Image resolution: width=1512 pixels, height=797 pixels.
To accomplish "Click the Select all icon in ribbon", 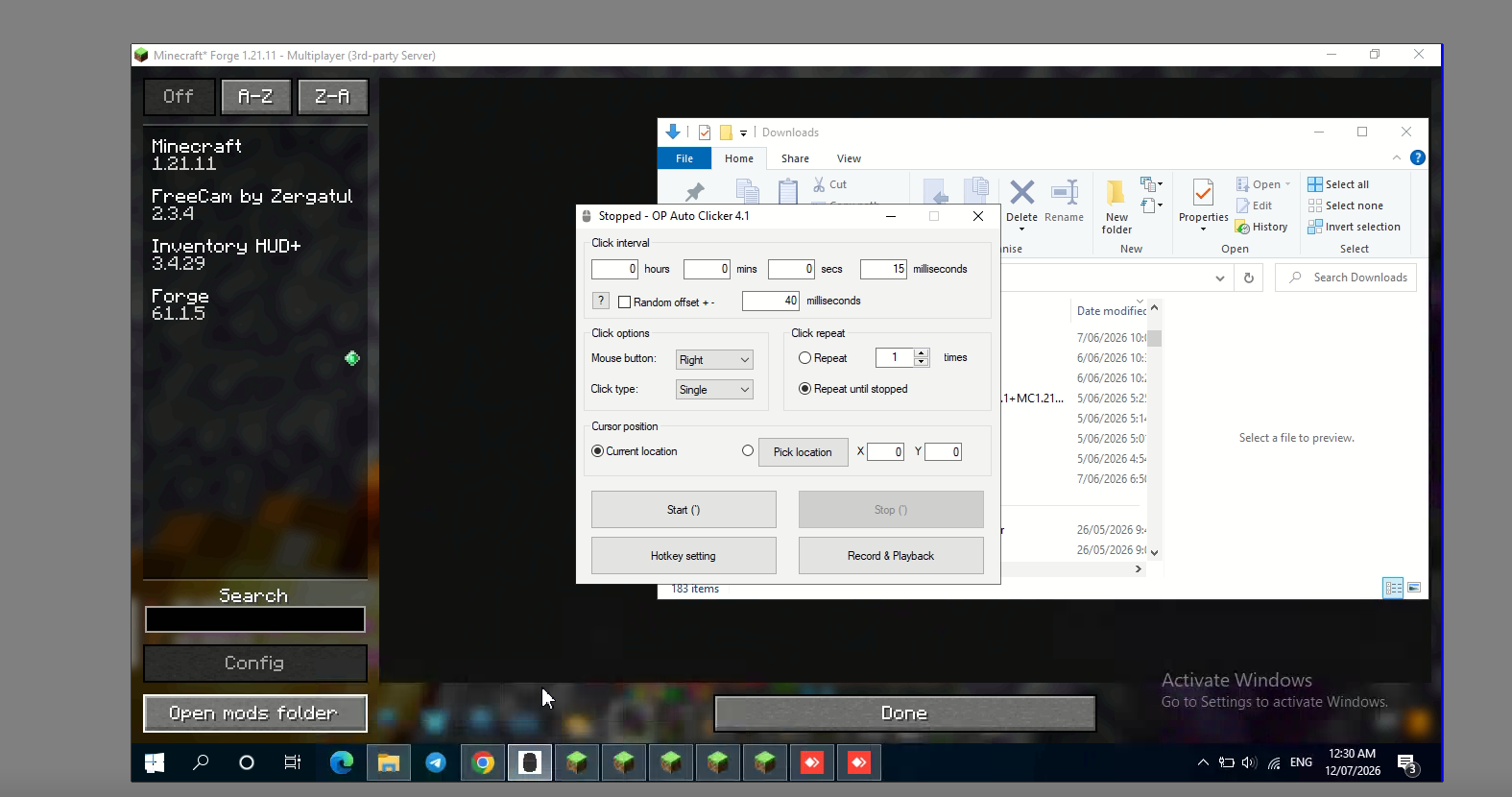I will click(1315, 184).
